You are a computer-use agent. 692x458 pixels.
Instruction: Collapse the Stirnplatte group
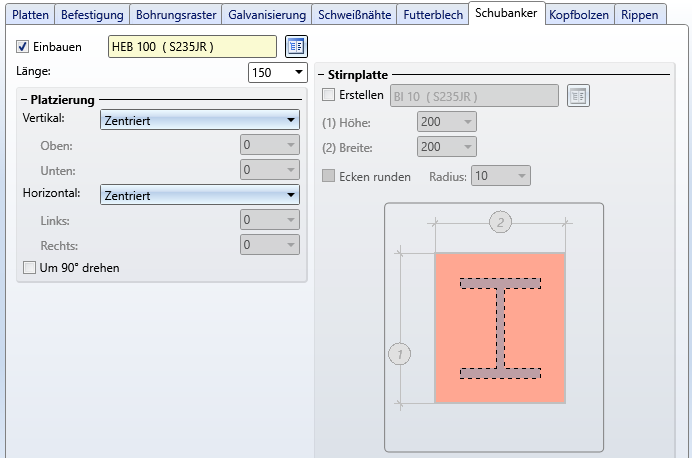click(321, 75)
